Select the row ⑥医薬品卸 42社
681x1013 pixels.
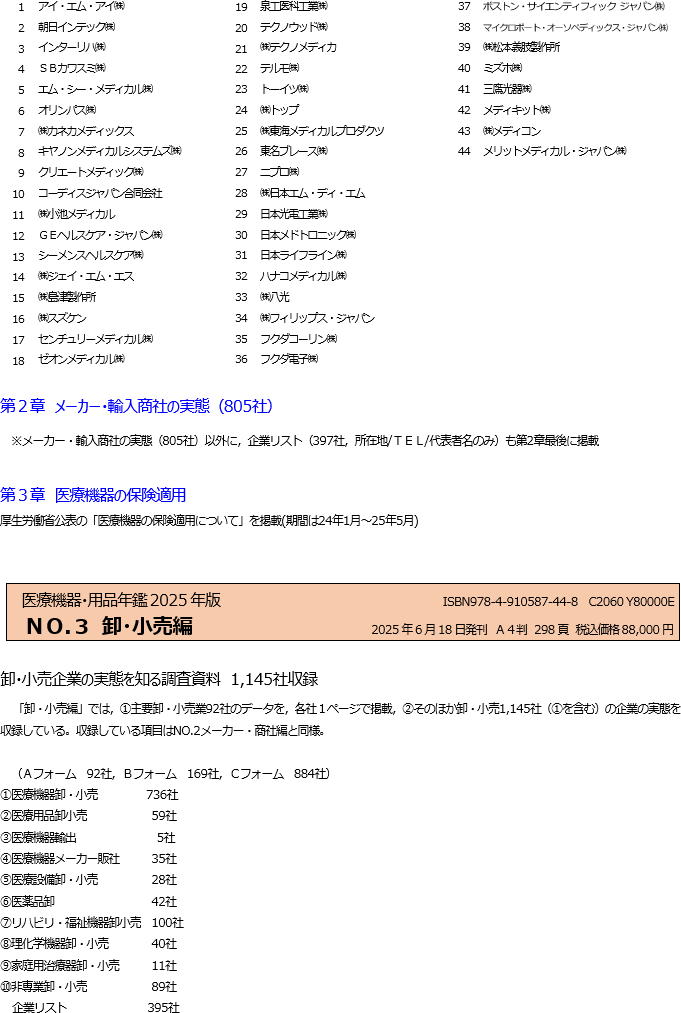tap(89, 901)
